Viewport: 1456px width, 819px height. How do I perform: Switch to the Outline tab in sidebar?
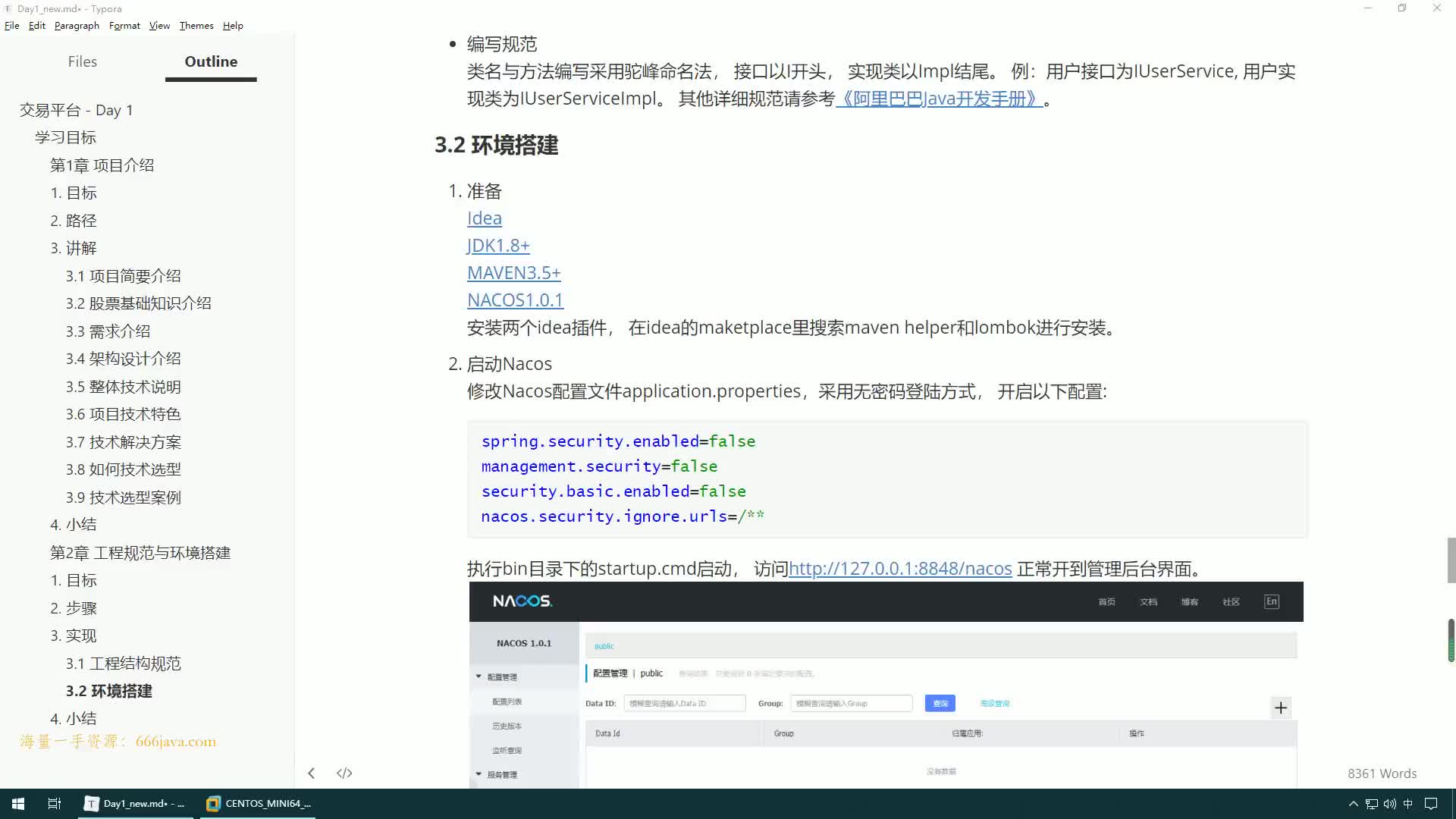(x=211, y=61)
